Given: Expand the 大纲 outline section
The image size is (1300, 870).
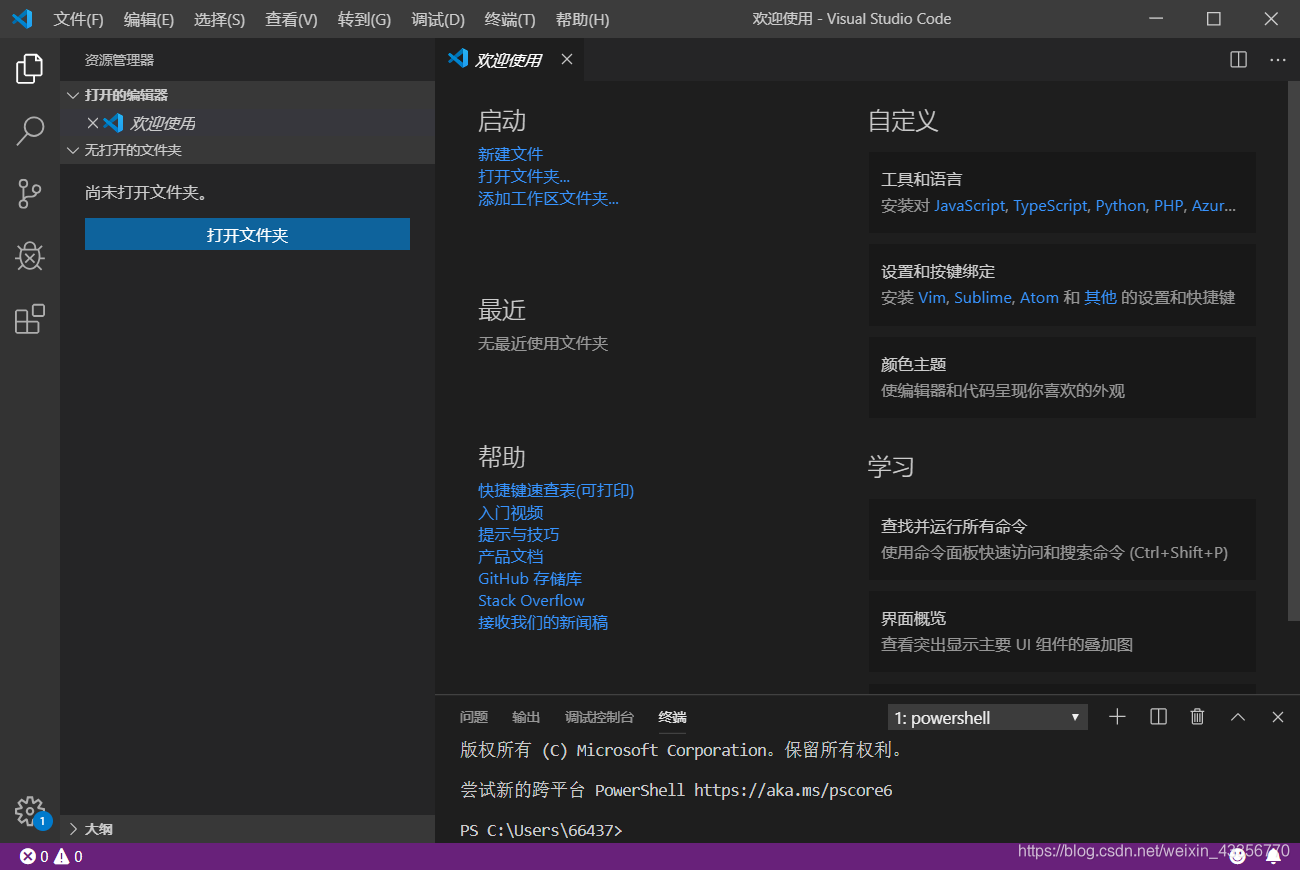Looking at the screenshot, I should tap(247, 829).
